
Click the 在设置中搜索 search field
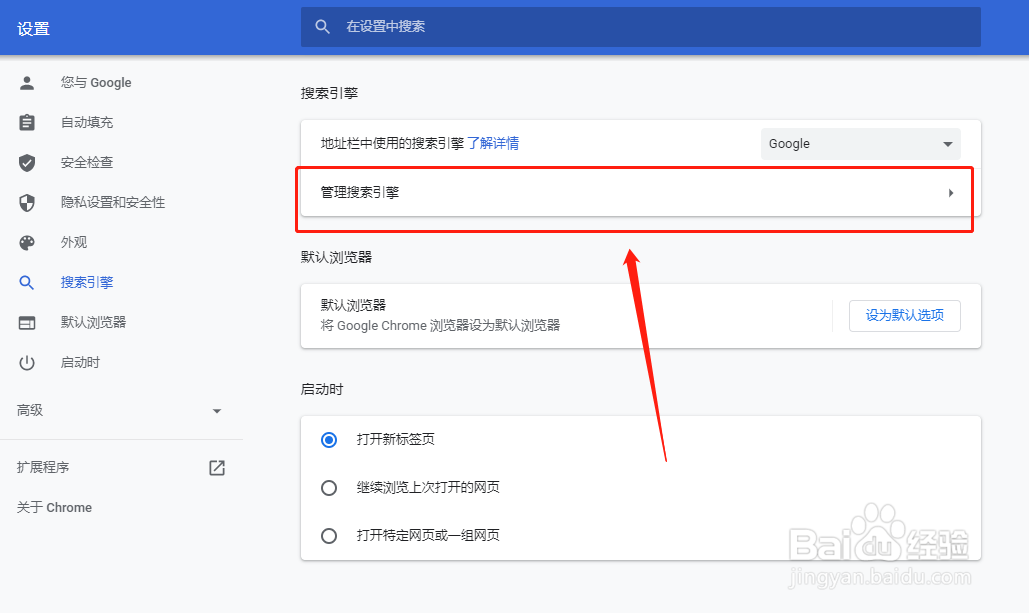click(640, 27)
